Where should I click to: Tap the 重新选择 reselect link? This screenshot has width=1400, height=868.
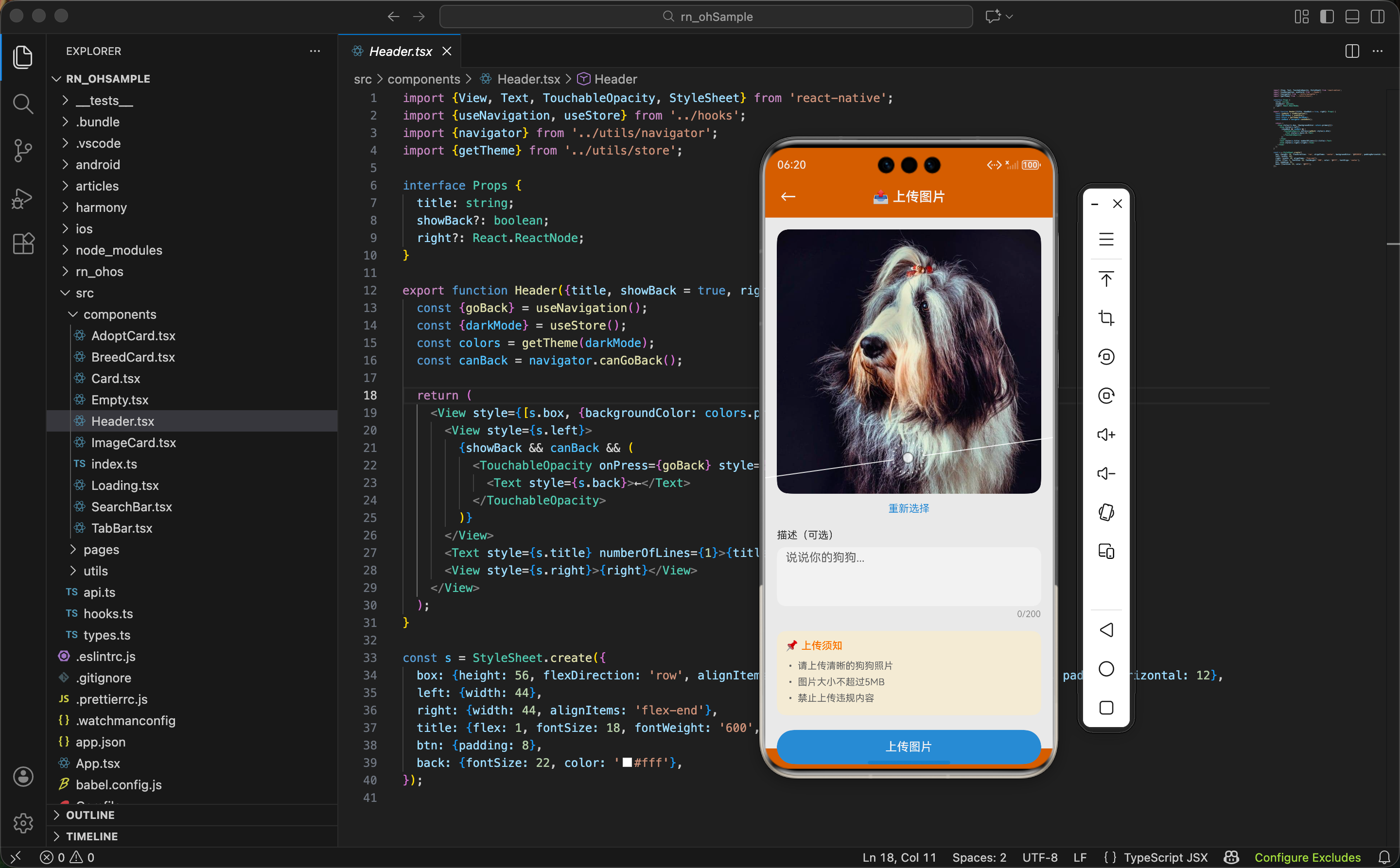(909, 508)
